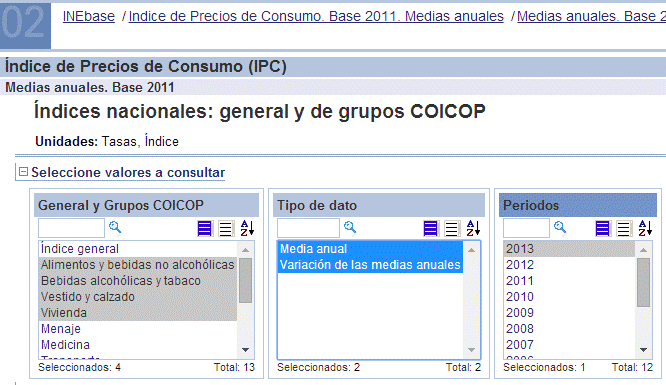Select all values in Tipo de dato
Screen dimensions: 666x385
click(431, 229)
